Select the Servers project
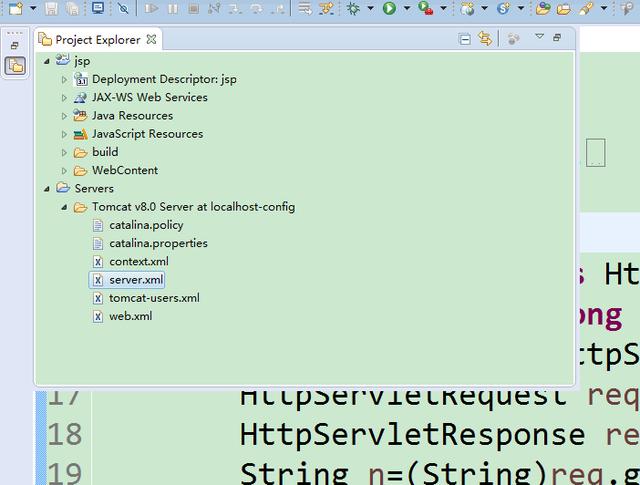 tap(94, 189)
